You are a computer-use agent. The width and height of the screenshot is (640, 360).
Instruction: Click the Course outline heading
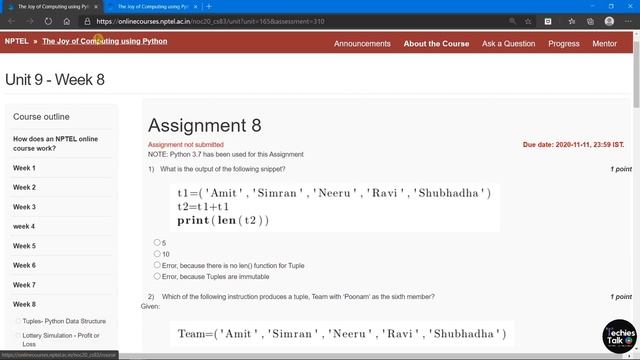(41, 117)
